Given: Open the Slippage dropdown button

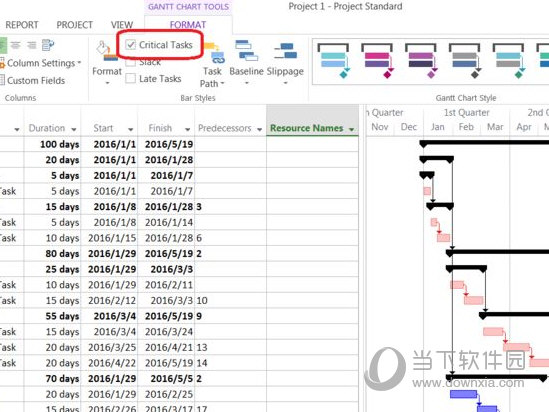Looking at the screenshot, I should tap(285, 63).
